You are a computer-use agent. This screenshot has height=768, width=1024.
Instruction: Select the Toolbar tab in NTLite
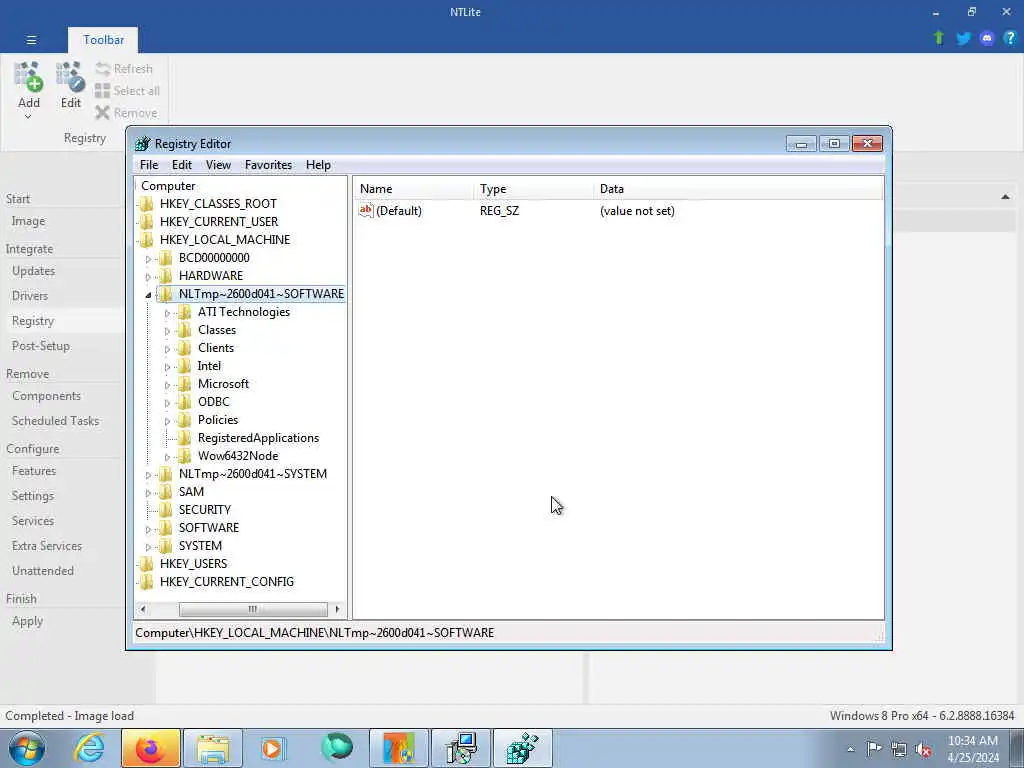[x=103, y=40]
